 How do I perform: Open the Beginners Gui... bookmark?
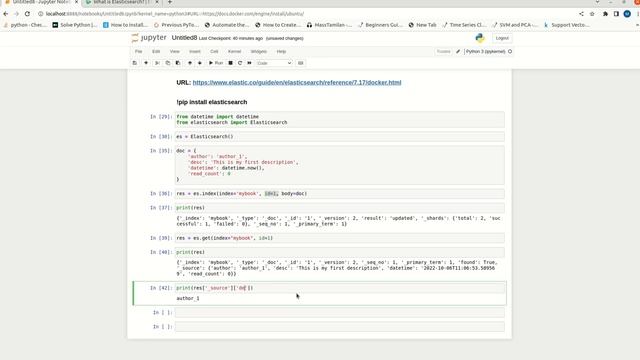coord(380,25)
